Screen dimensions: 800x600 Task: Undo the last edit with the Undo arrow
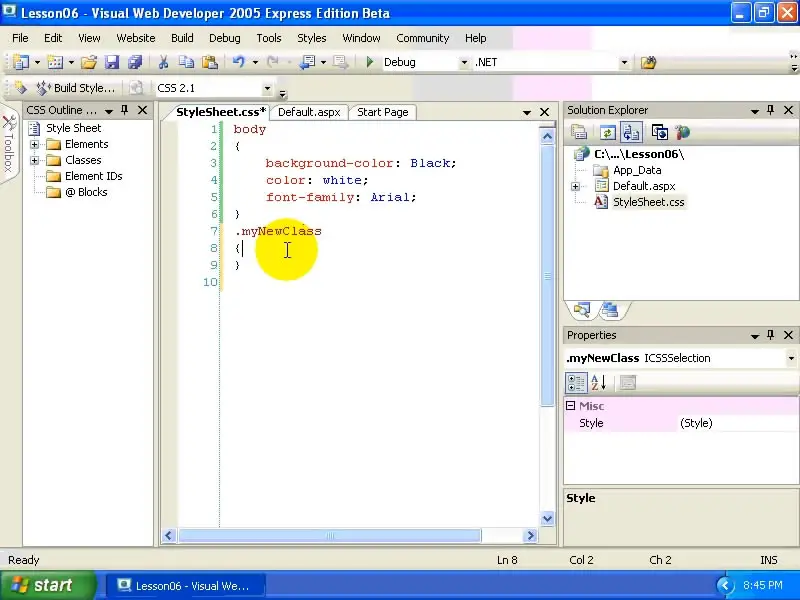pyautogui.click(x=238, y=62)
